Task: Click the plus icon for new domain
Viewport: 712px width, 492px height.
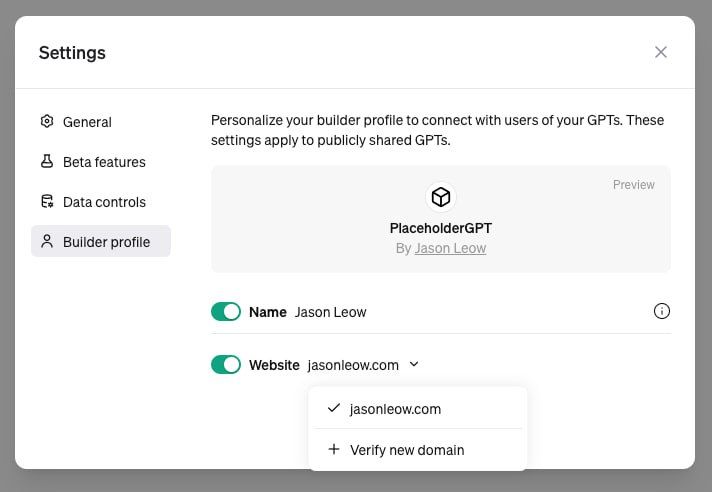Action: [334, 450]
